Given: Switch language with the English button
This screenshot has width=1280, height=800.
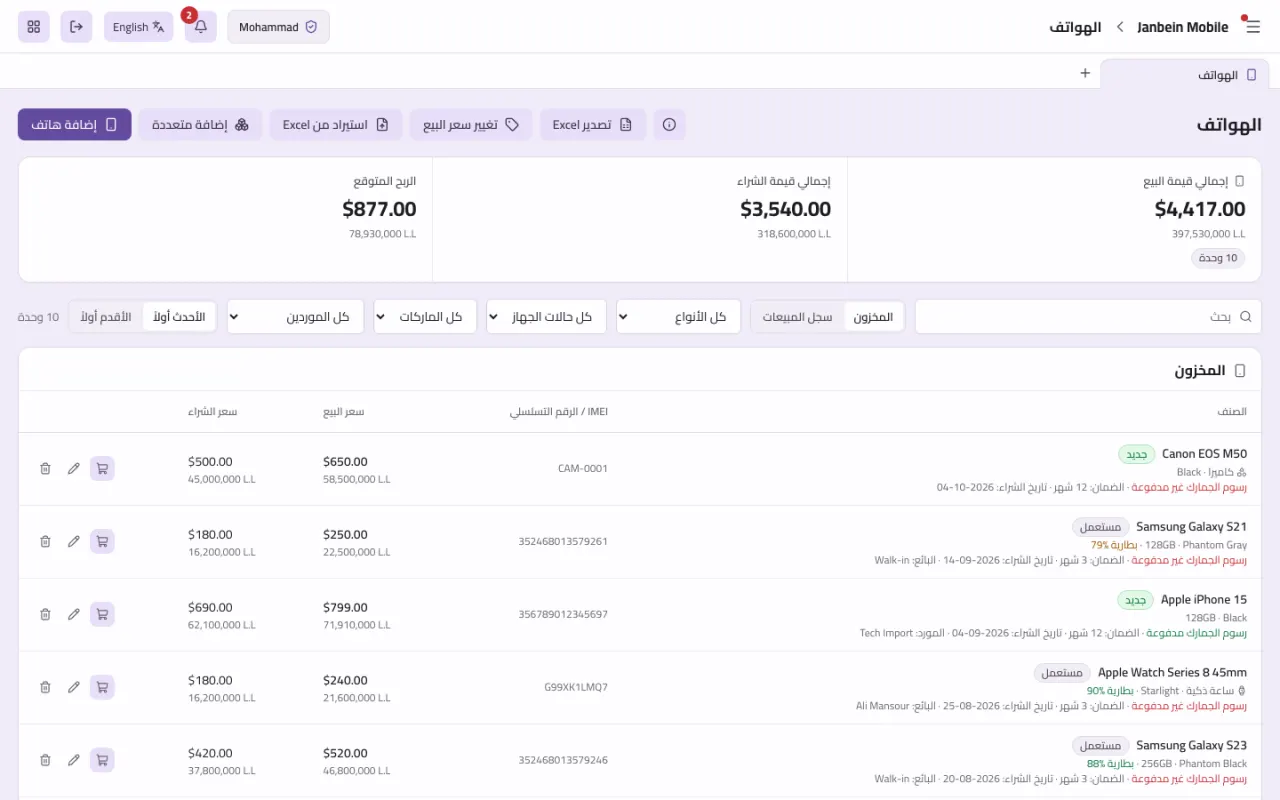Looking at the screenshot, I should [139, 27].
